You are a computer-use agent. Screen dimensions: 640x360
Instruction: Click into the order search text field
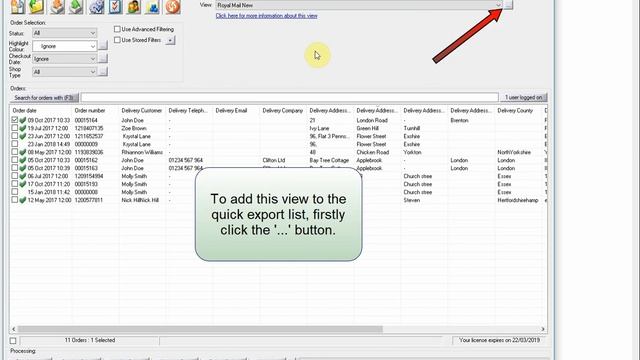click(289, 97)
